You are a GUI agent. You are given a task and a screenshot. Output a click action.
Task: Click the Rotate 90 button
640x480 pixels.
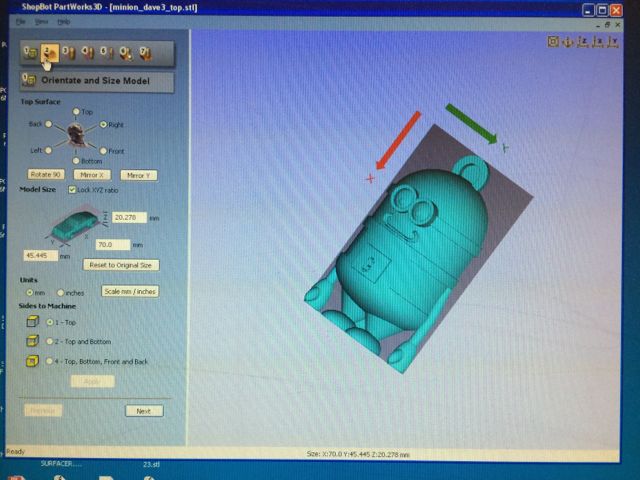coord(46,174)
